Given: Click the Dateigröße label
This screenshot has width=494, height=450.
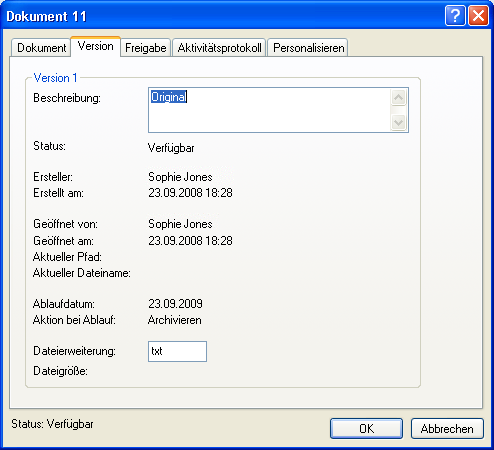Looking at the screenshot, I should point(60,371).
